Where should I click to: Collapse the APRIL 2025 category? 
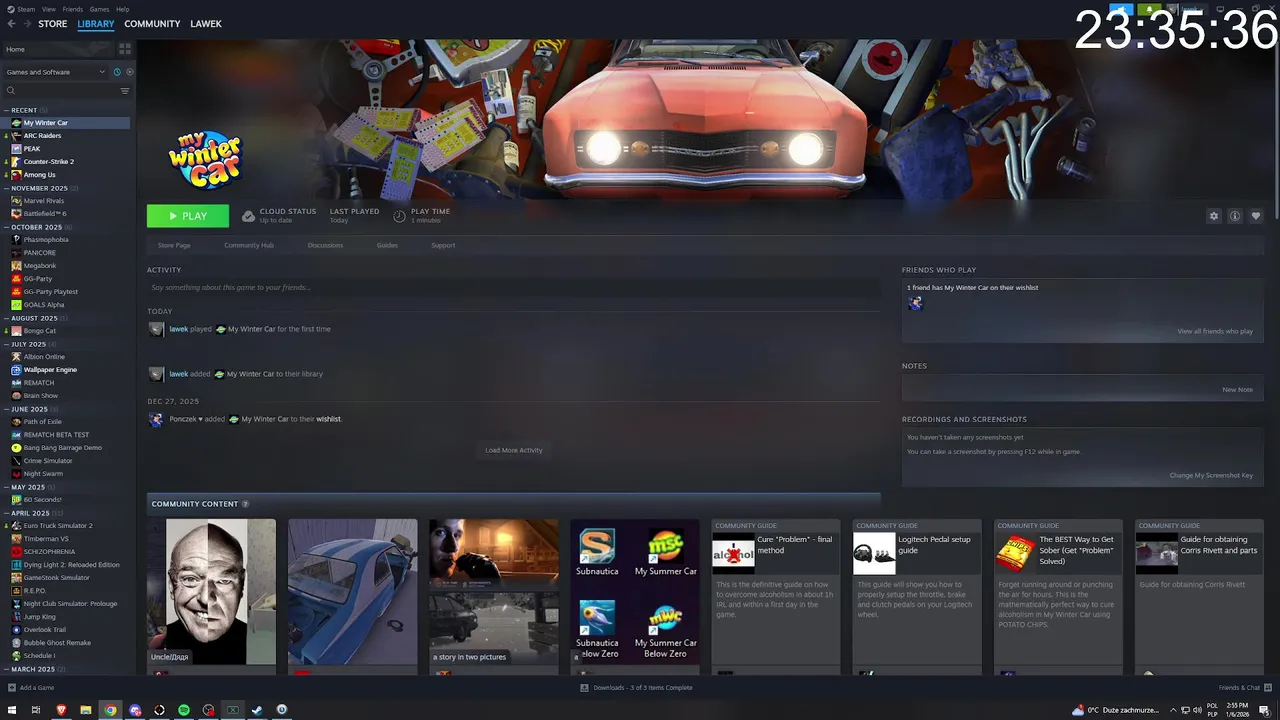[6, 513]
